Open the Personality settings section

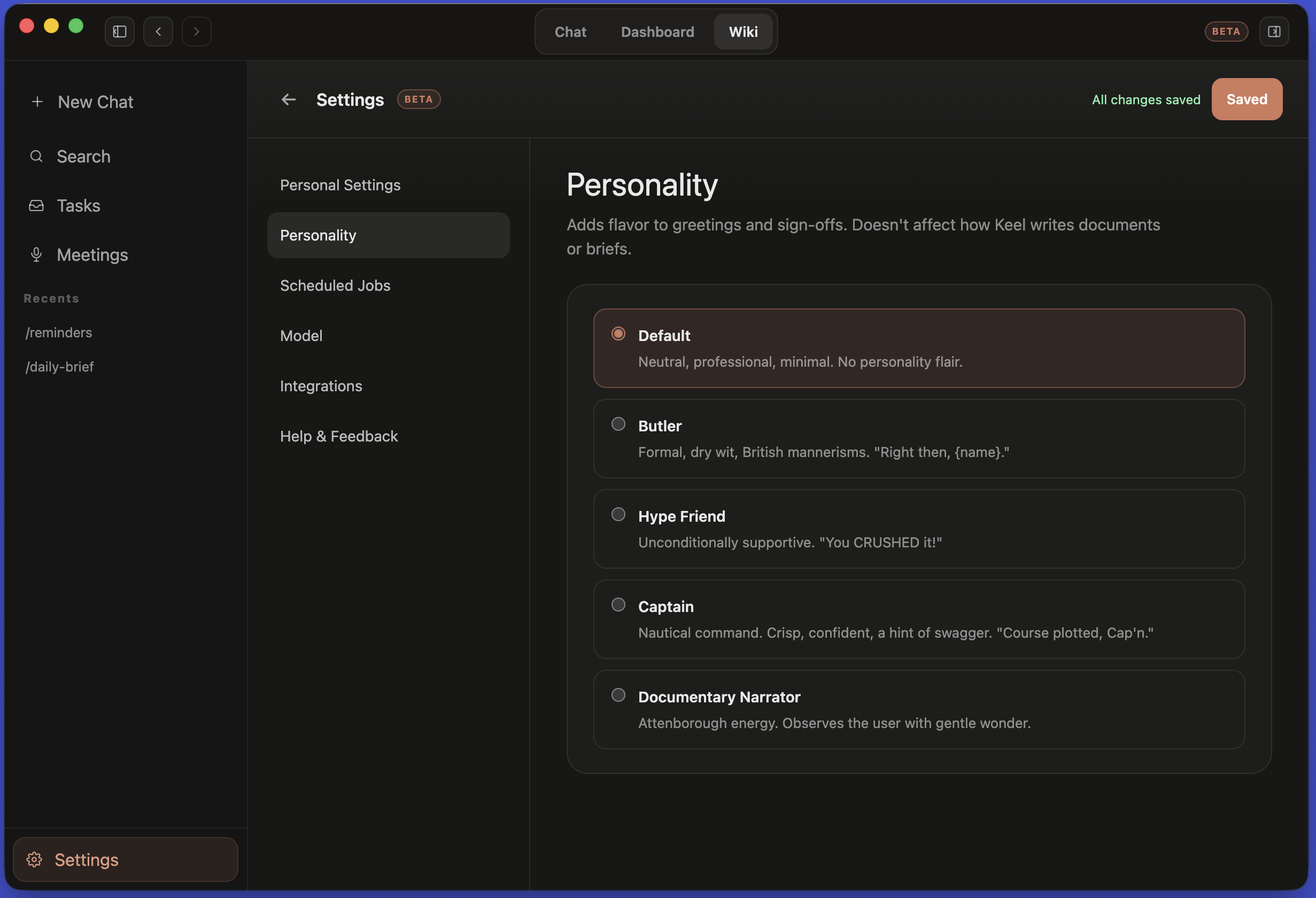click(x=389, y=236)
